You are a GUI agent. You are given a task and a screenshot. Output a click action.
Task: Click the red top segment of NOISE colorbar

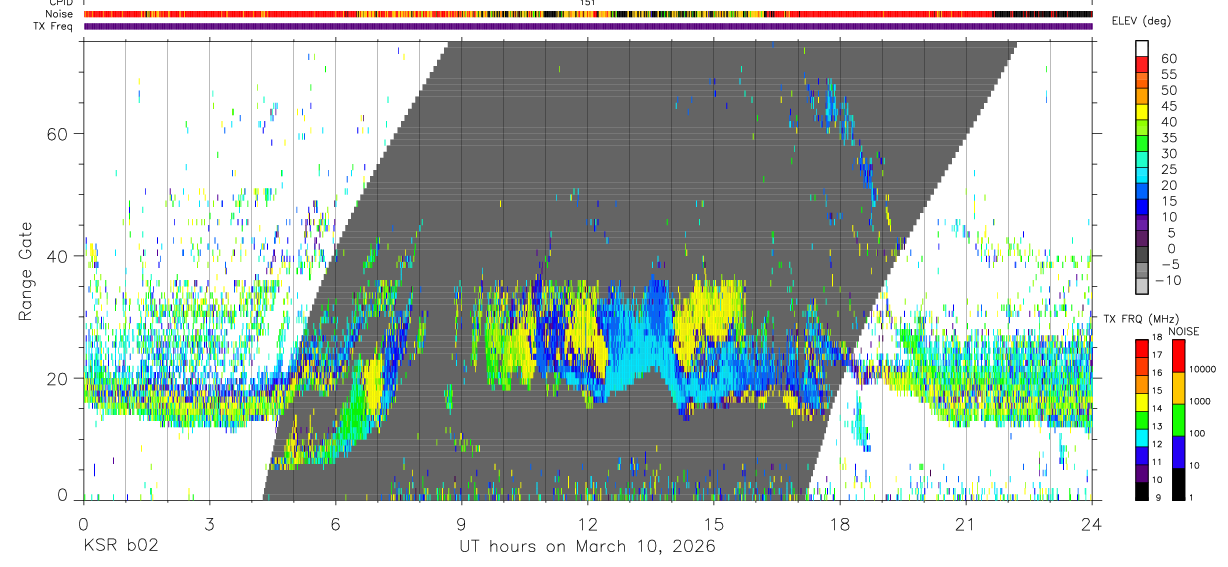(1179, 356)
